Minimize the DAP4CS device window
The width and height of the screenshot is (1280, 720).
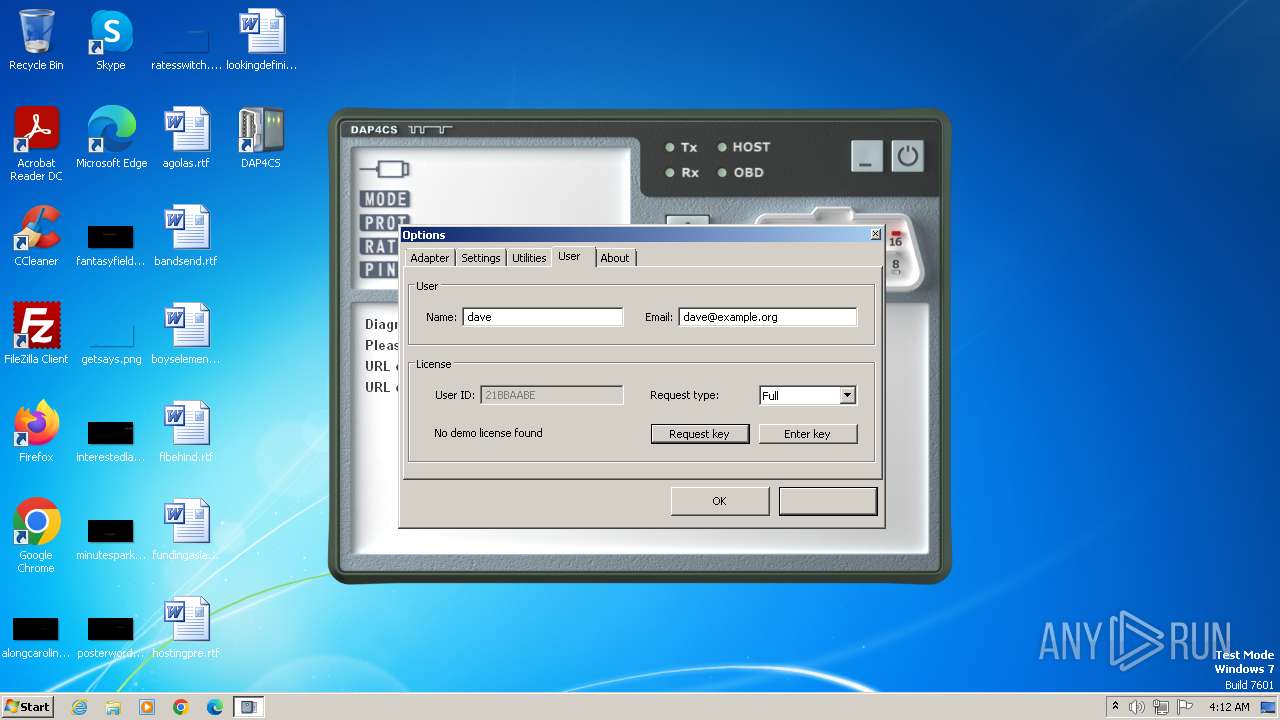867,156
